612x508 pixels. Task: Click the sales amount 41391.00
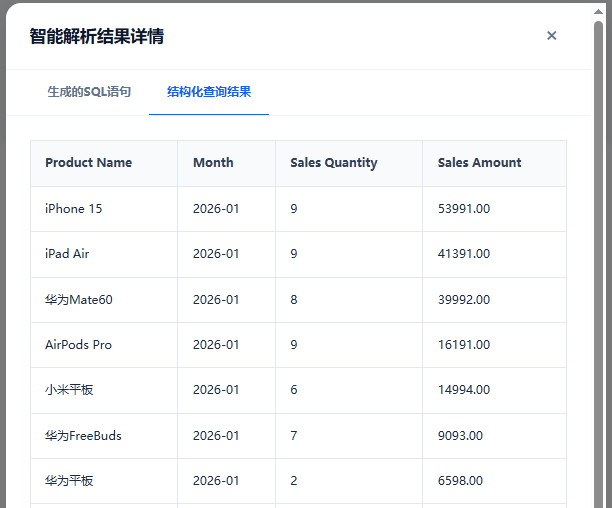coord(464,254)
